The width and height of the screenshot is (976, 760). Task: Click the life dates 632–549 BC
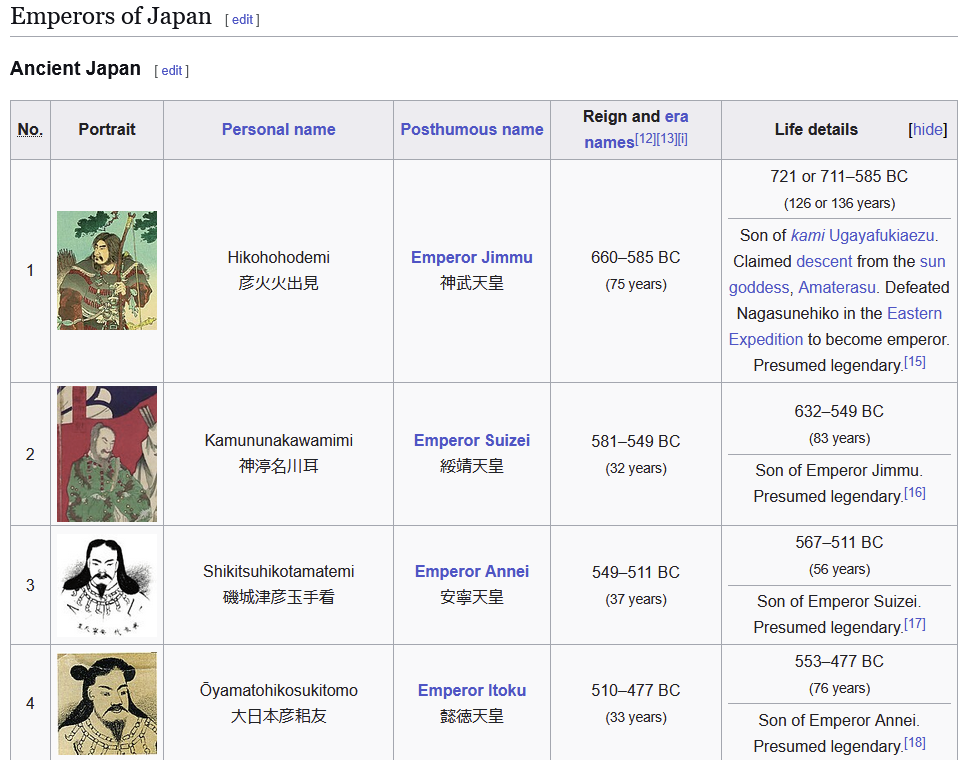(839, 411)
